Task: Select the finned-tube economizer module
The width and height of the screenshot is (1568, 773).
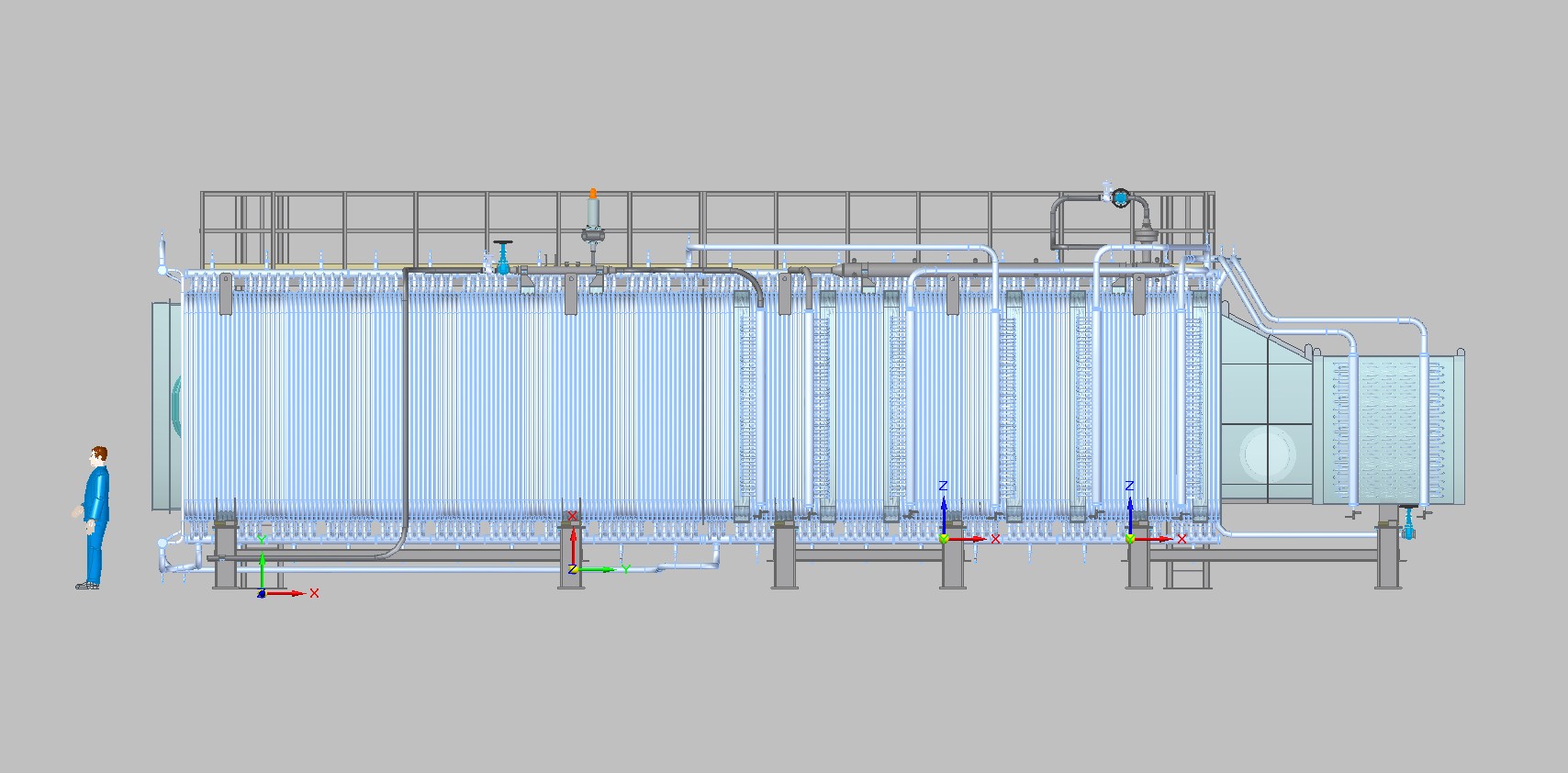Action: (1388, 428)
